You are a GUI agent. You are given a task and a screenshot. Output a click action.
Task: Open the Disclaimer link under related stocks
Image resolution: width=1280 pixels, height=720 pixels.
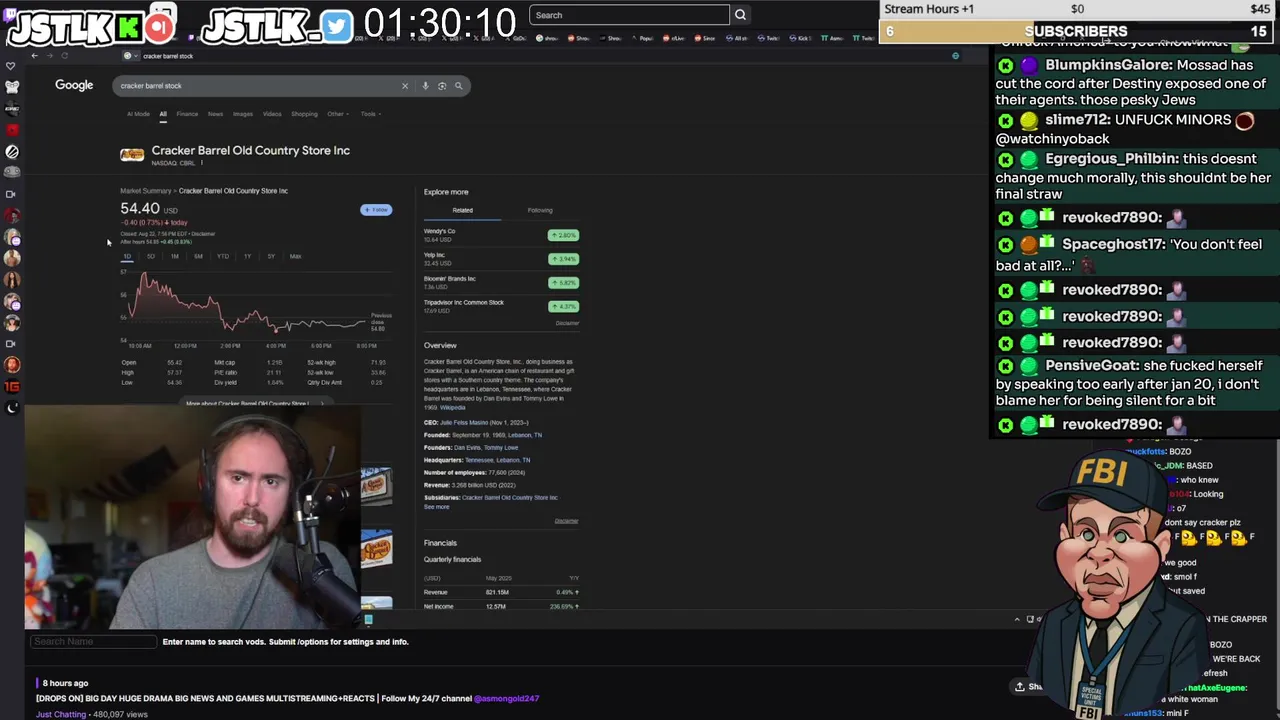point(567,323)
